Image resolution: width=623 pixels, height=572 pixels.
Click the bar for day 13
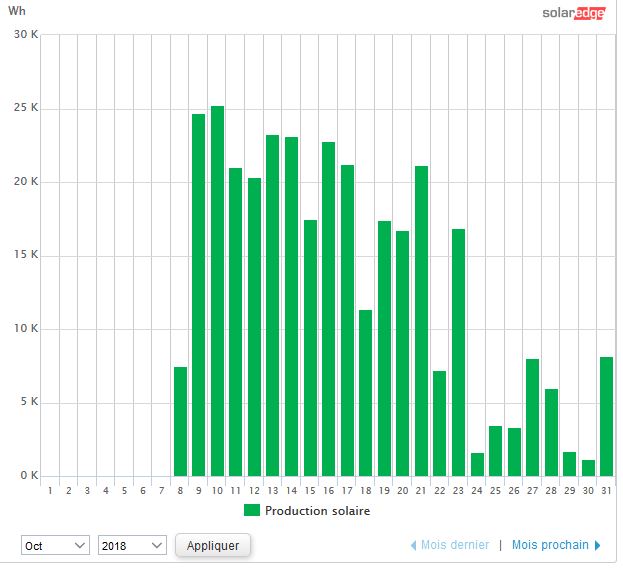click(x=273, y=305)
